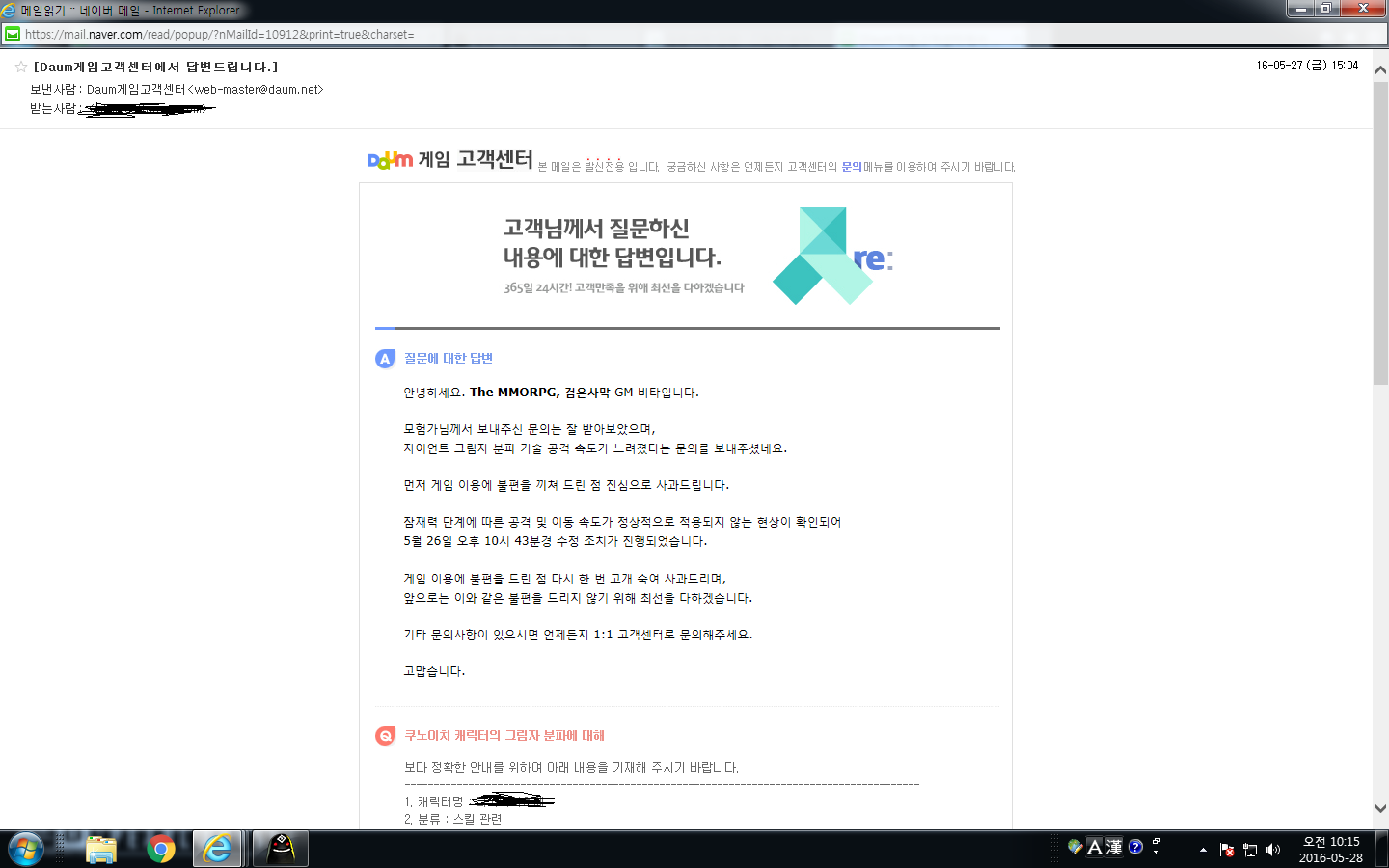Click the vertical scrollbar thumb
Screen dimensions: 1389x868
click(1380, 233)
